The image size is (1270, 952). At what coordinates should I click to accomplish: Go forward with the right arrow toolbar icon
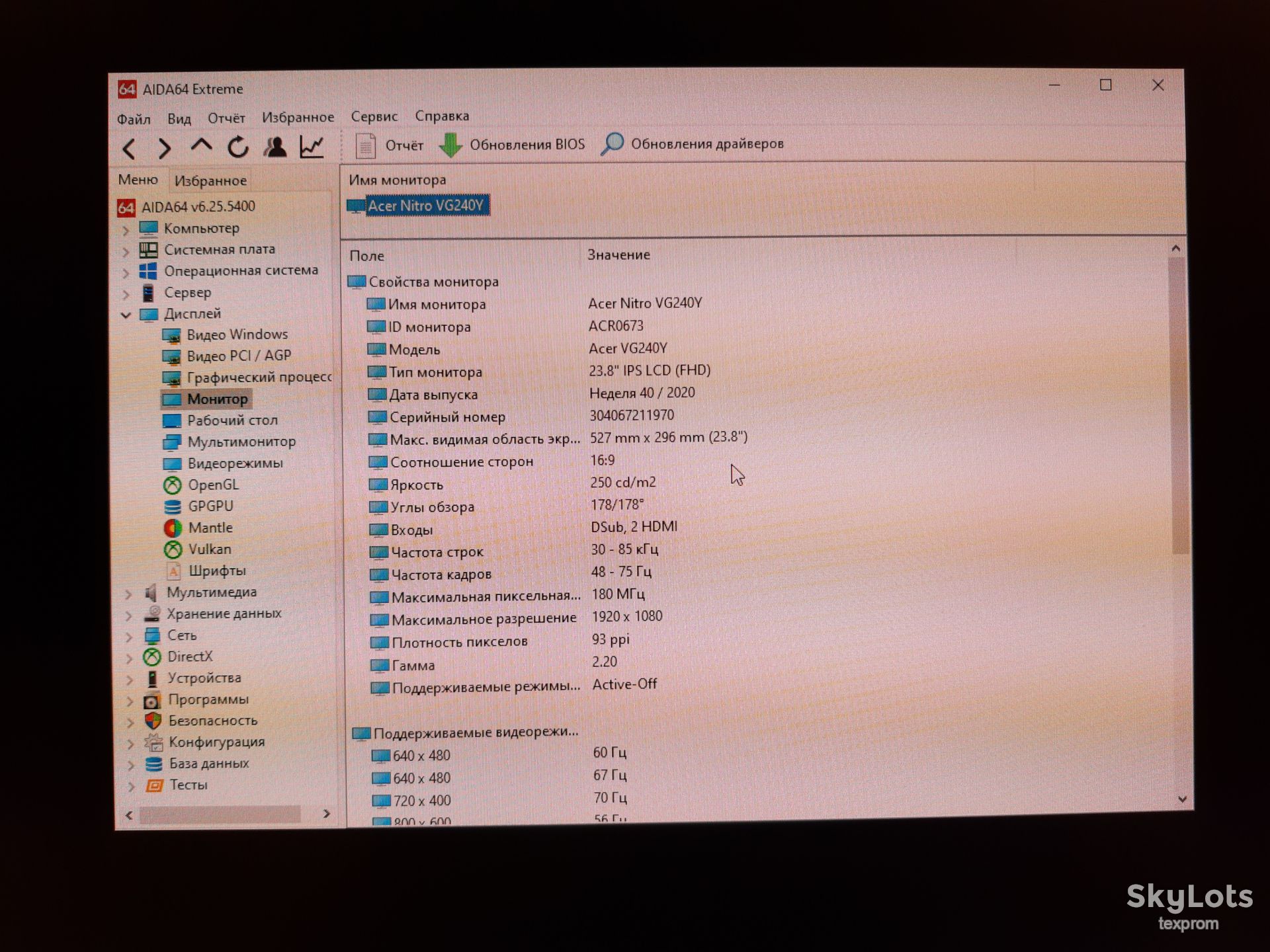click(164, 148)
